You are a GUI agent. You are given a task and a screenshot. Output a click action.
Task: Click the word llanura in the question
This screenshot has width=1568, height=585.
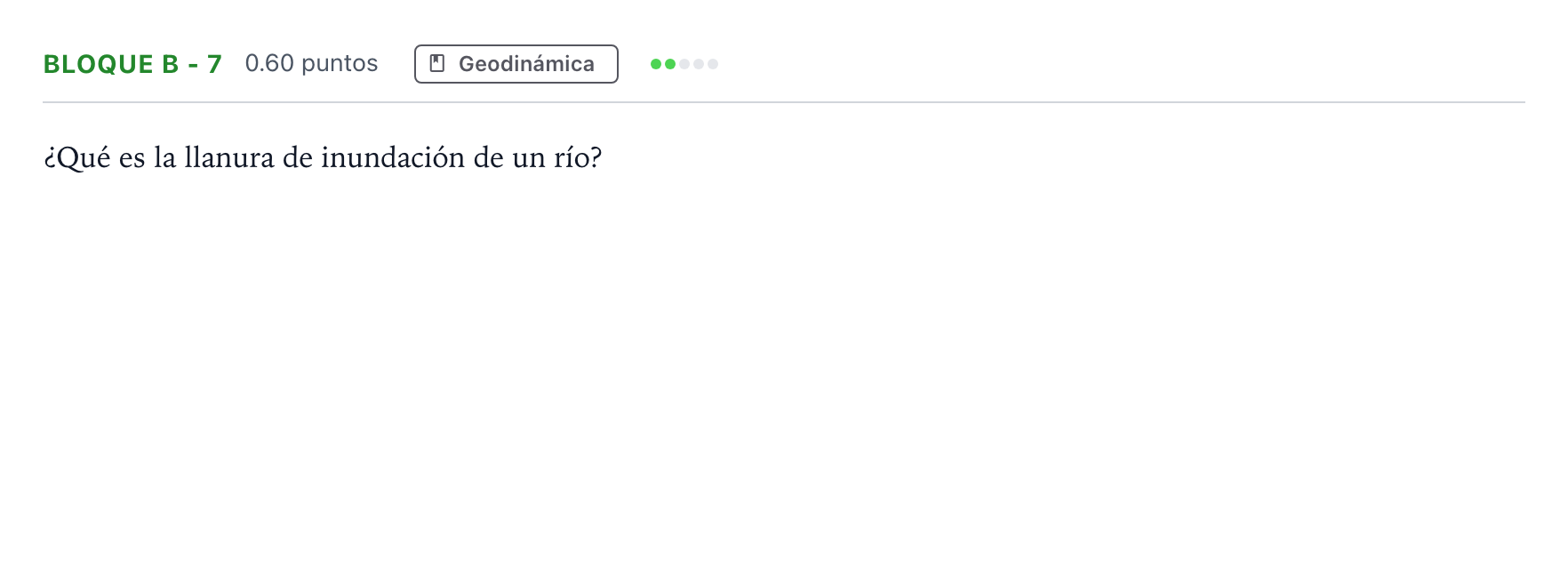229,157
